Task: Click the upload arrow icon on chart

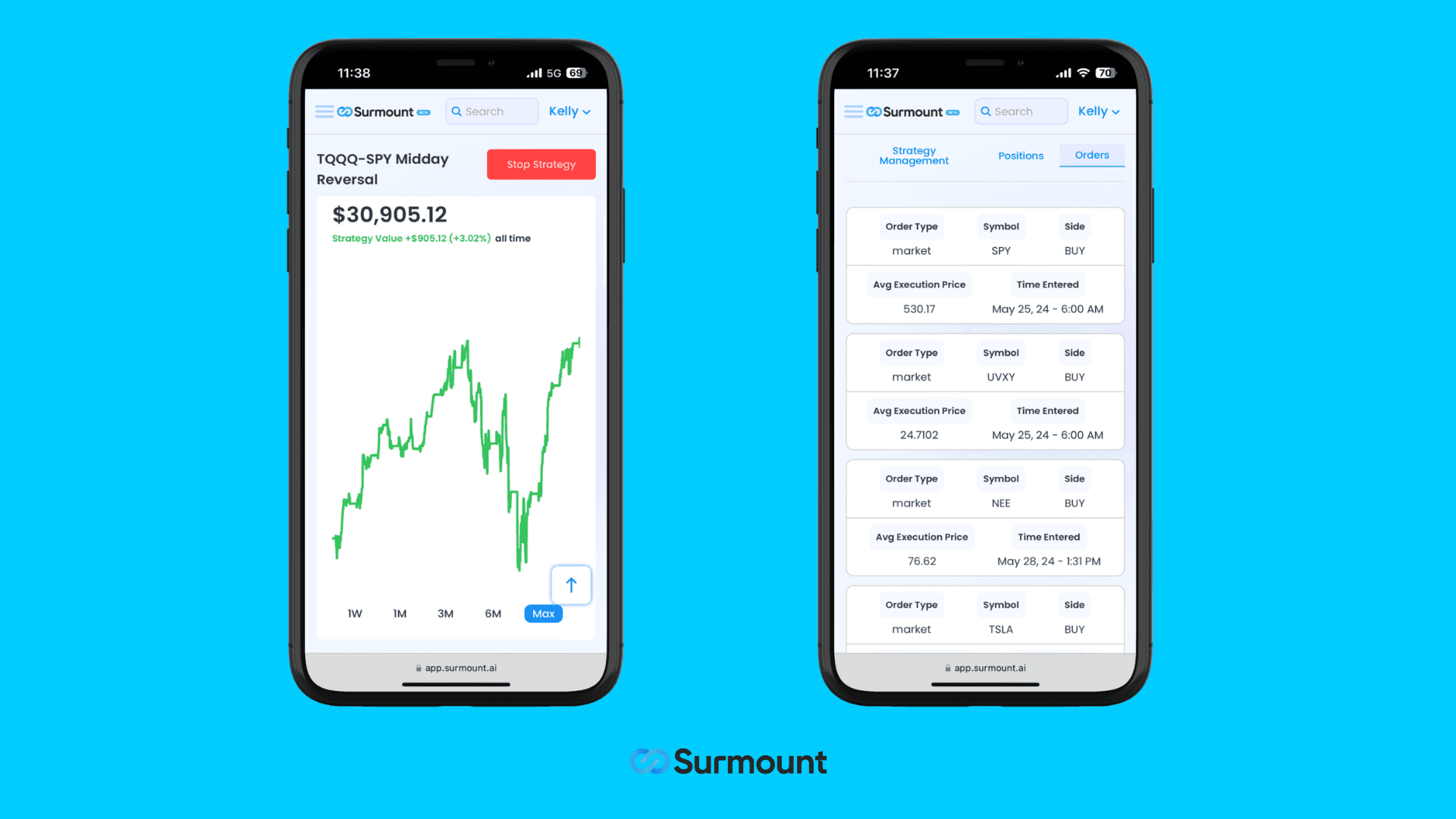Action: [570, 585]
